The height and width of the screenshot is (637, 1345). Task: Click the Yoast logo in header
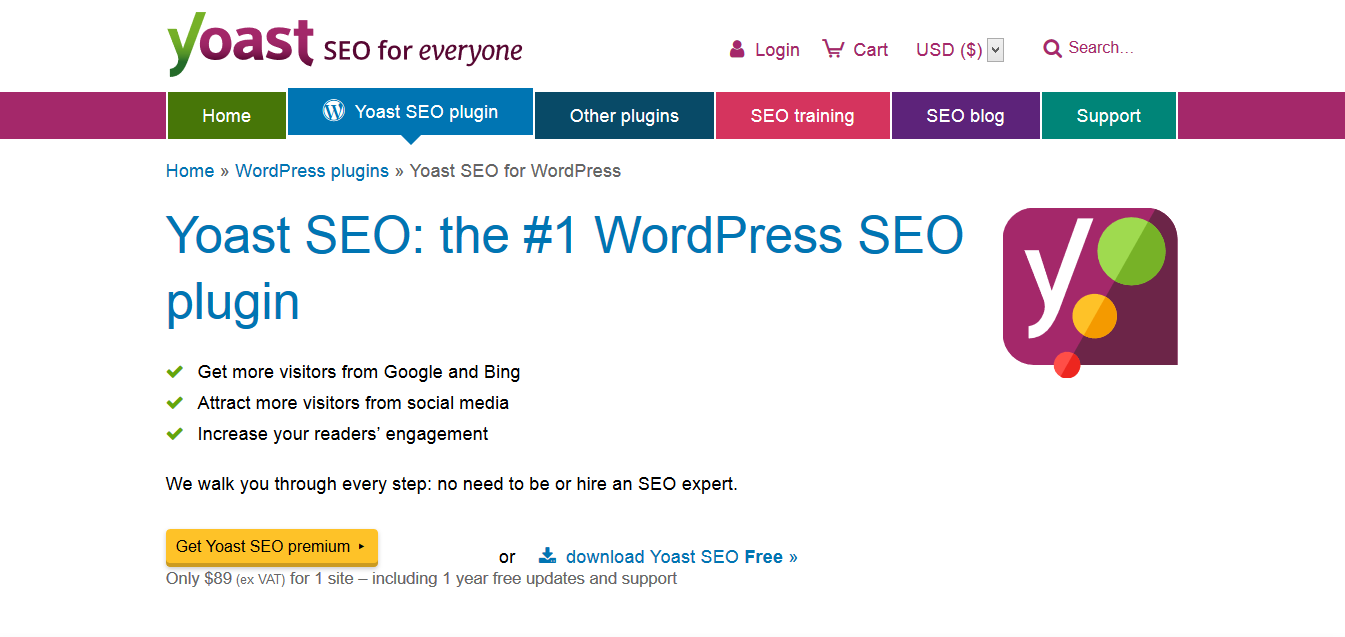coord(344,45)
